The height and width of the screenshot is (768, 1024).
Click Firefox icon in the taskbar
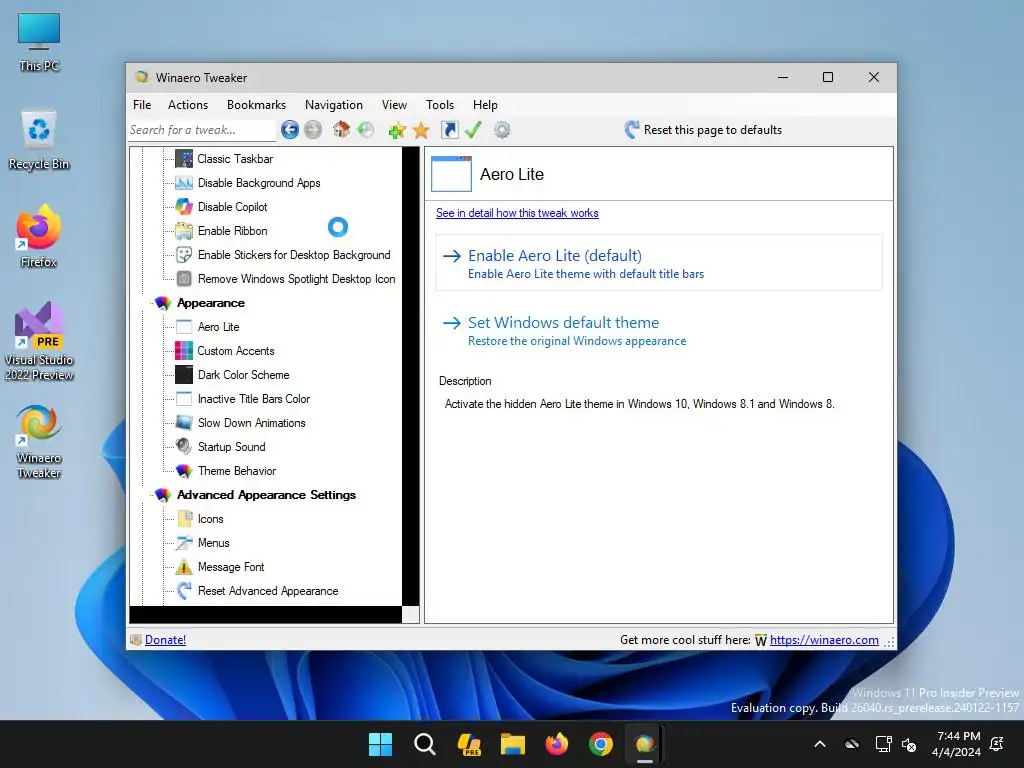click(557, 744)
